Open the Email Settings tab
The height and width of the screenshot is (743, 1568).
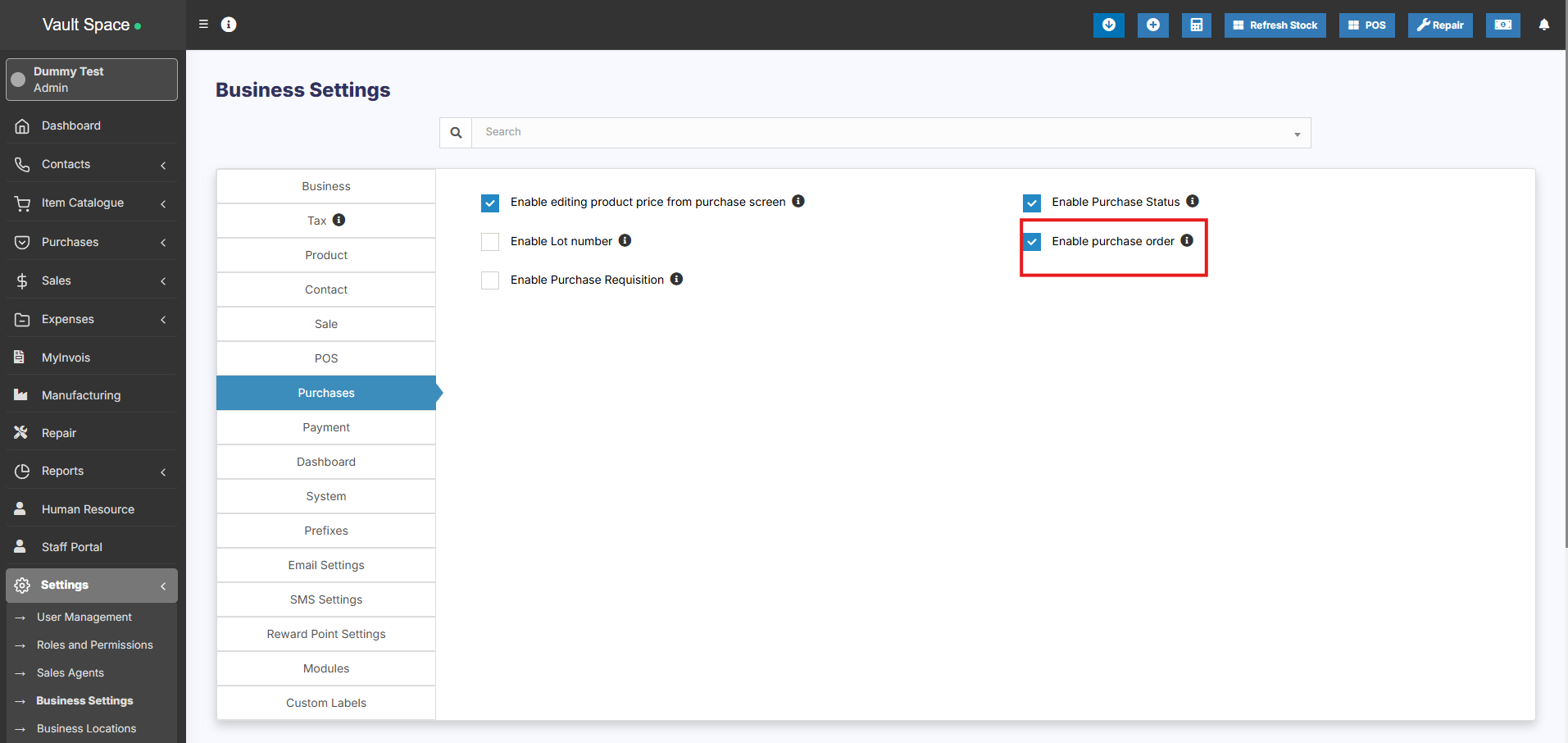pyautogui.click(x=325, y=565)
